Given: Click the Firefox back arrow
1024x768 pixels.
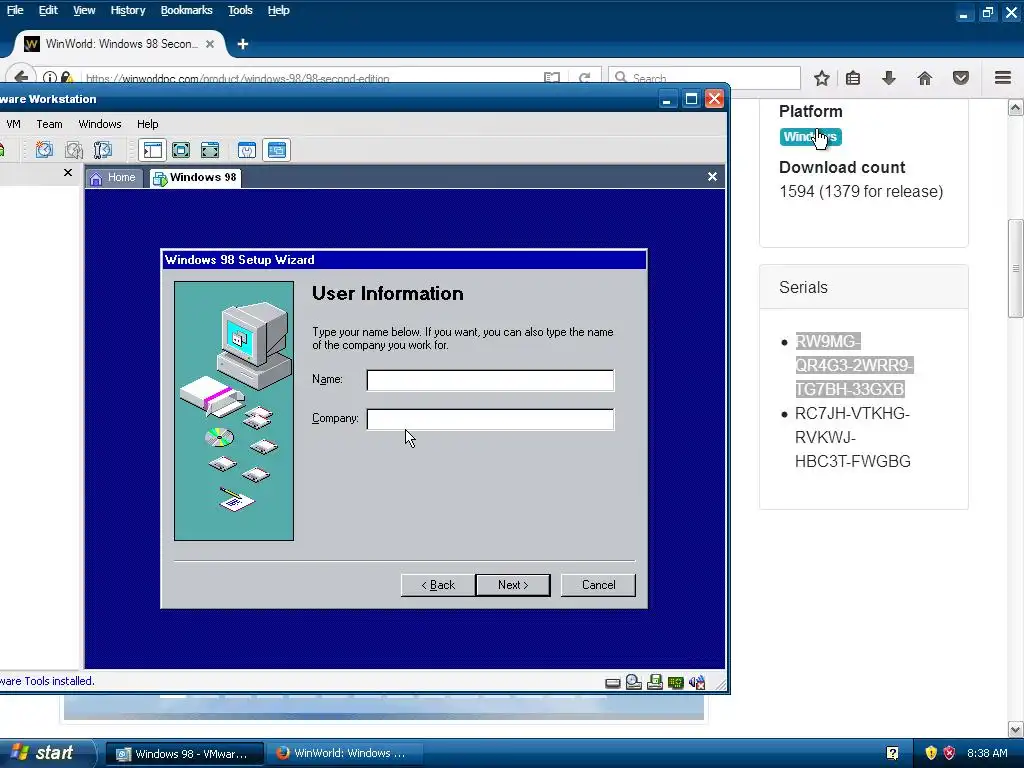Looking at the screenshot, I should pyautogui.click(x=20, y=77).
